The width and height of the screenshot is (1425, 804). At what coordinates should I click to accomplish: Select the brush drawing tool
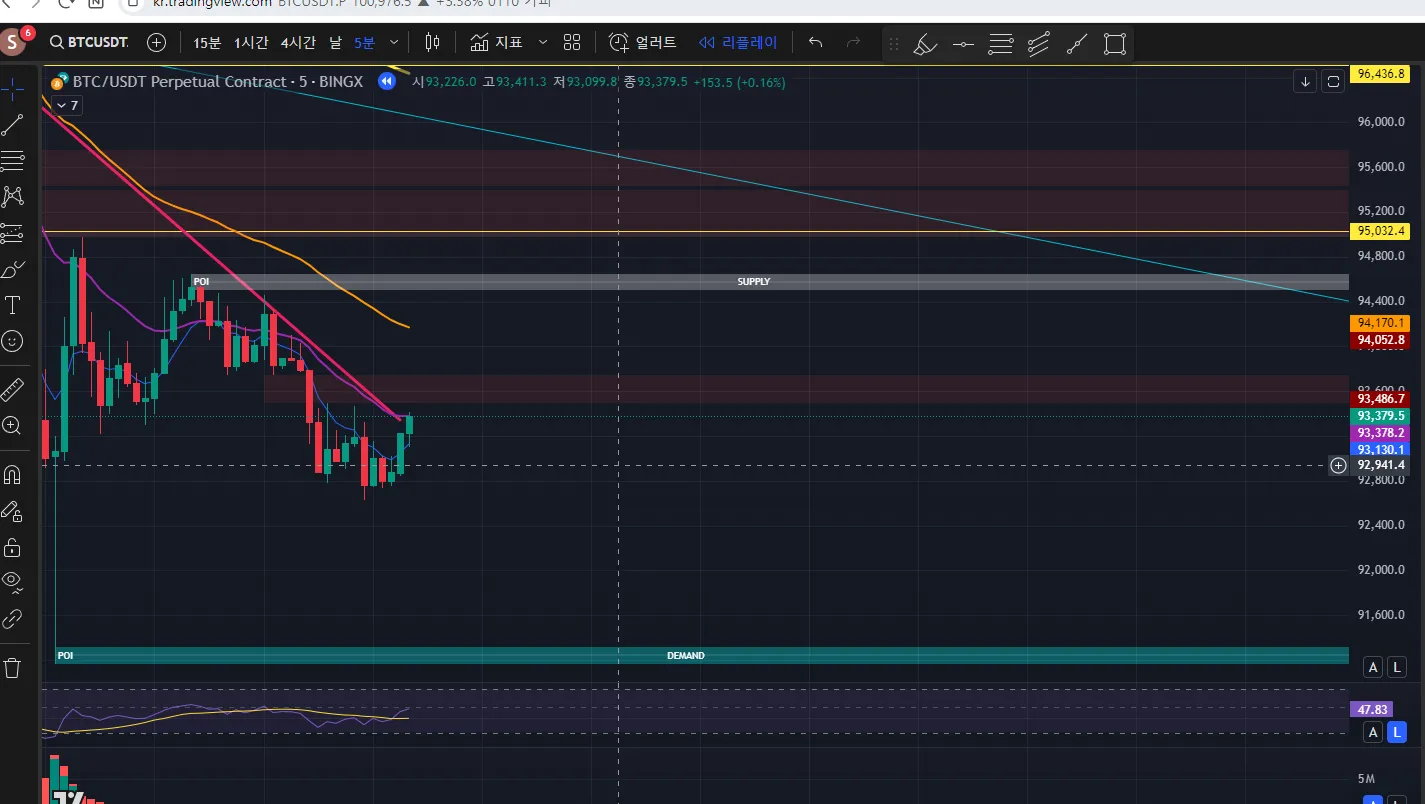tap(13, 269)
